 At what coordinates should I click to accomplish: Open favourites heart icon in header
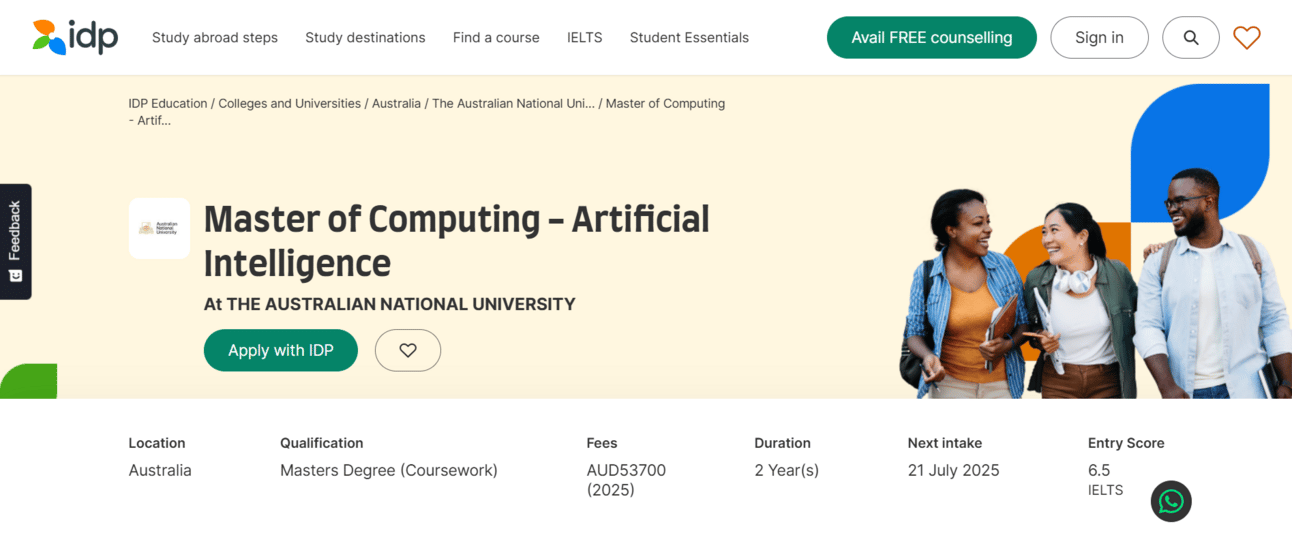coord(1247,38)
